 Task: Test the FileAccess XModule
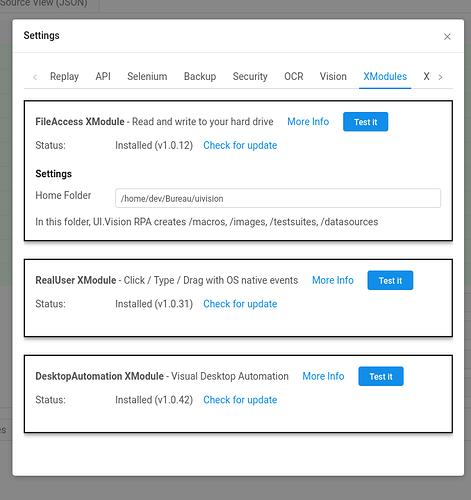[x=365, y=122]
